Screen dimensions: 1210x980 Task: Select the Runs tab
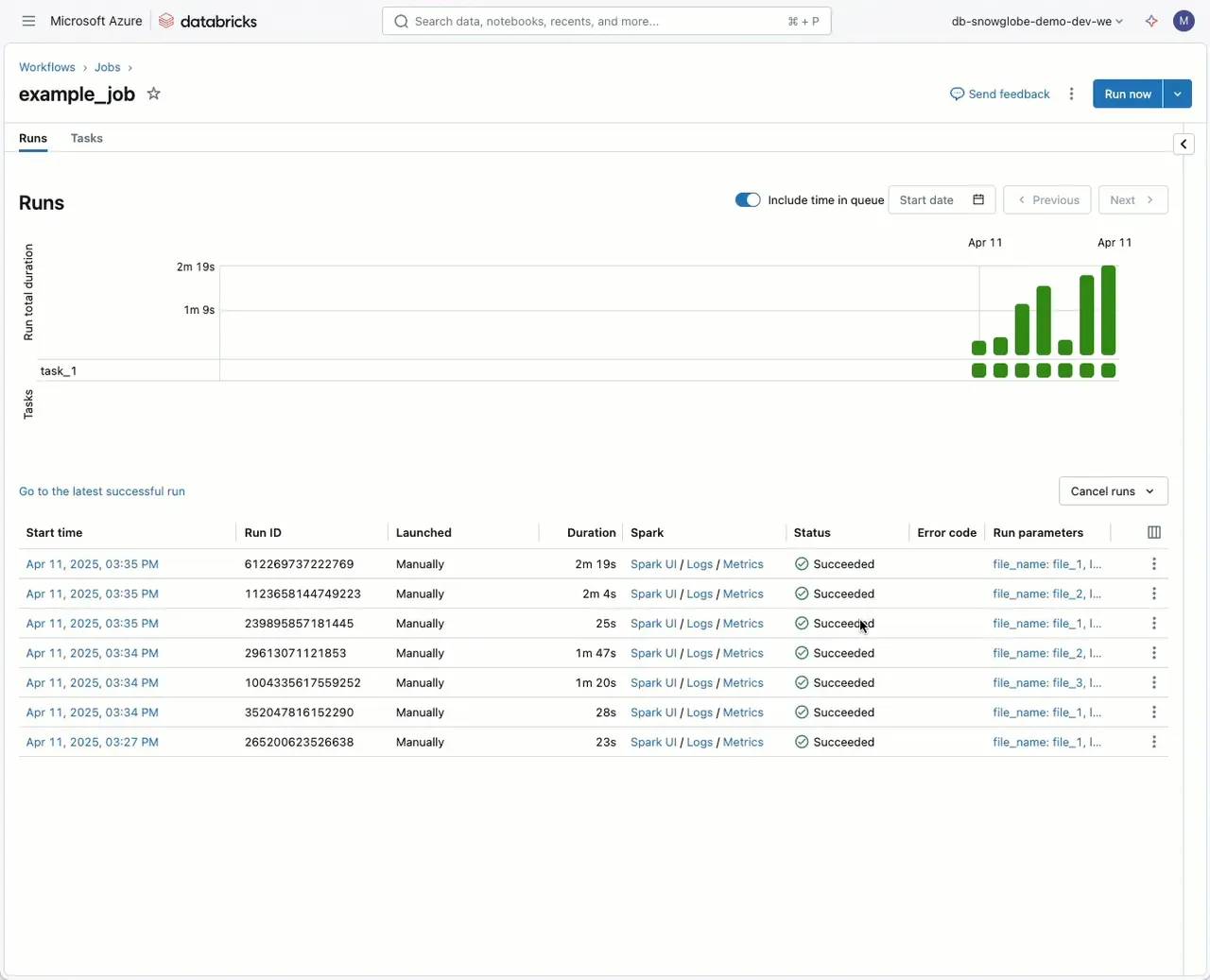[x=33, y=138]
